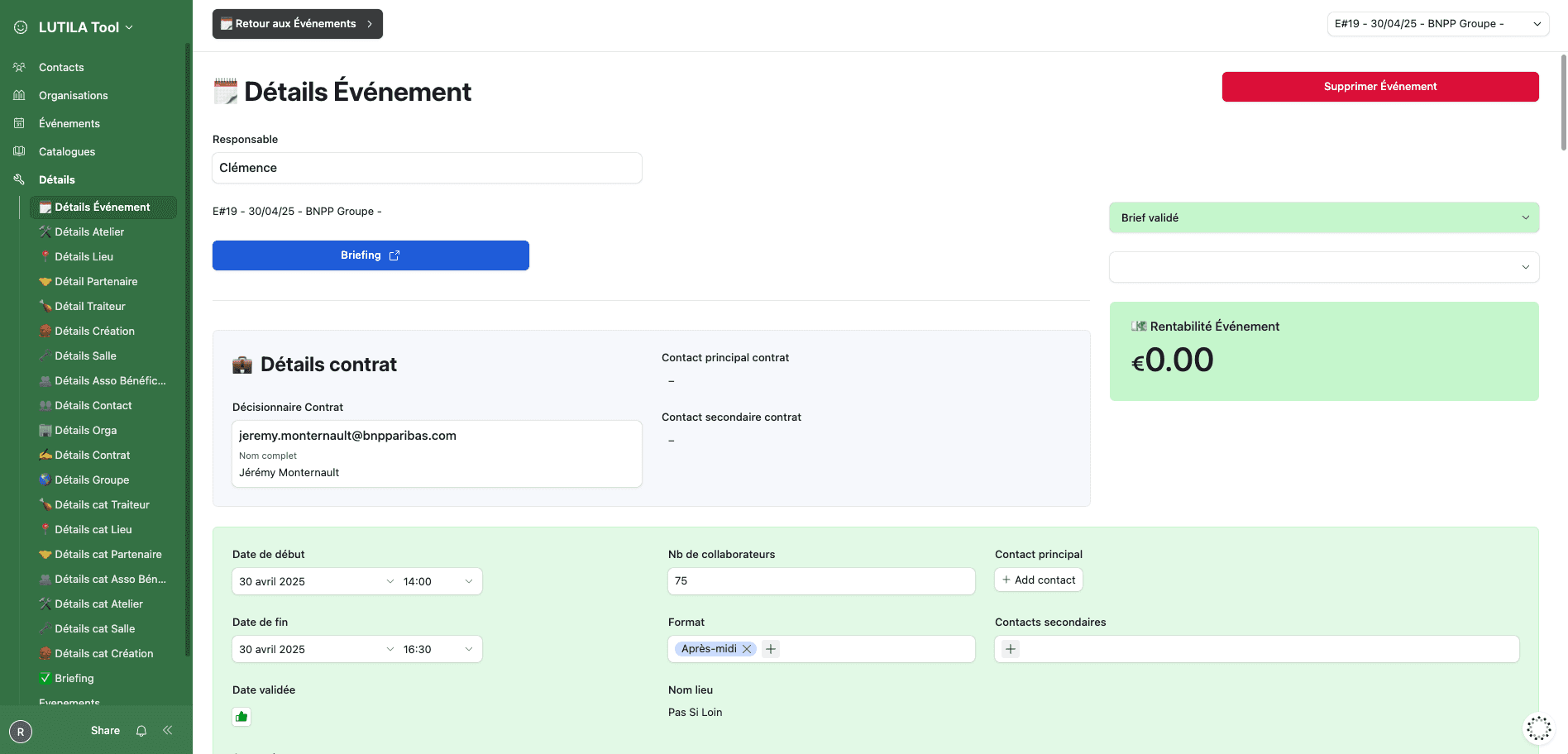Open the end date 30 avril 2025 dropdown

coord(316,649)
